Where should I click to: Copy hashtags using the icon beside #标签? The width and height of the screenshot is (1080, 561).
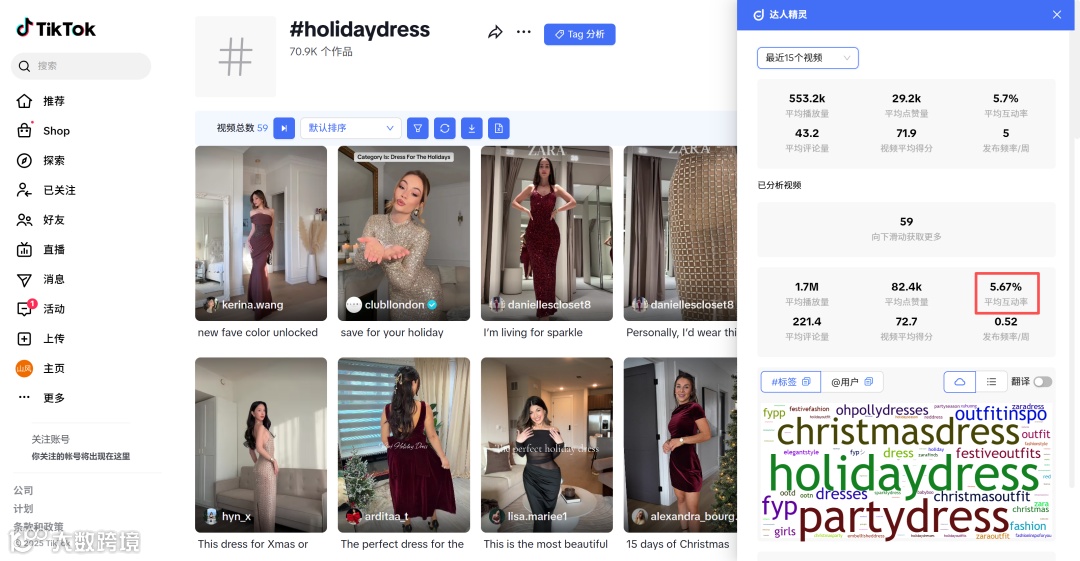807,381
